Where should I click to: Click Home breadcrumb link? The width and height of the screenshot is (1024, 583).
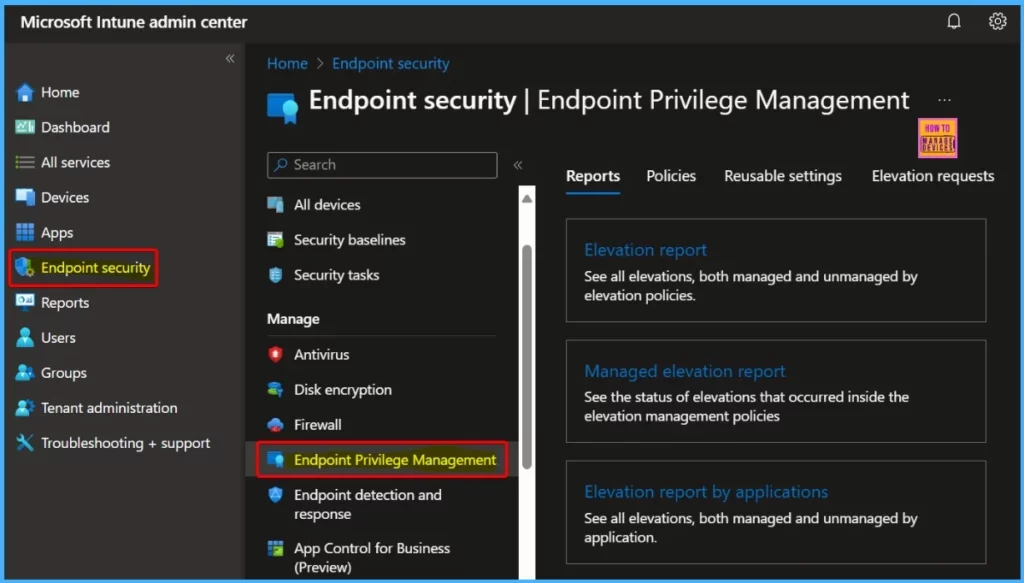coord(287,63)
